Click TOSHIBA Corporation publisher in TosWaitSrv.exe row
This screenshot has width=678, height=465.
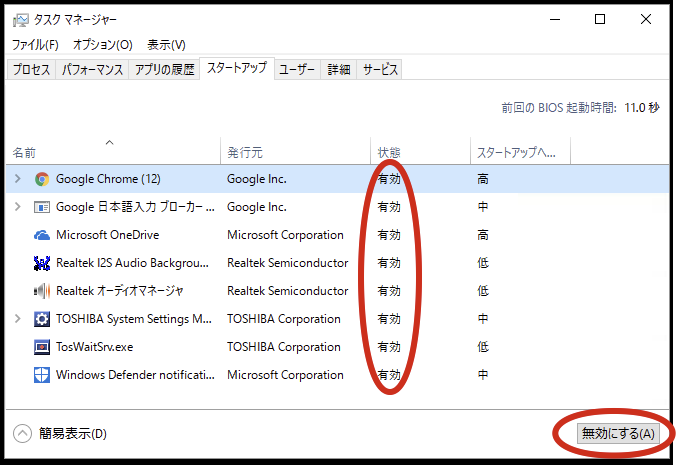point(284,347)
